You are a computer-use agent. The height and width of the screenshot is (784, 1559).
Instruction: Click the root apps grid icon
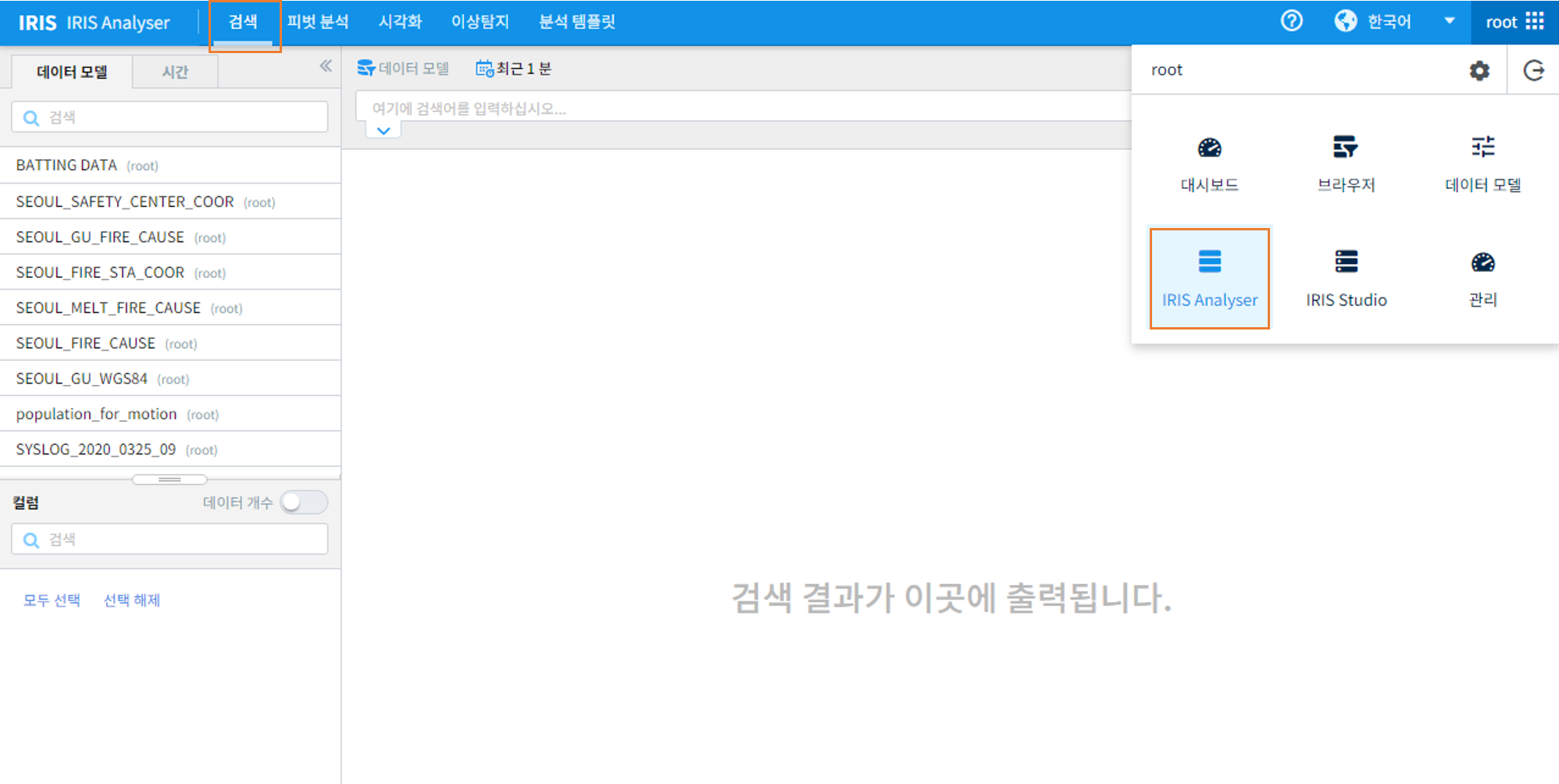tap(1535, 21)
